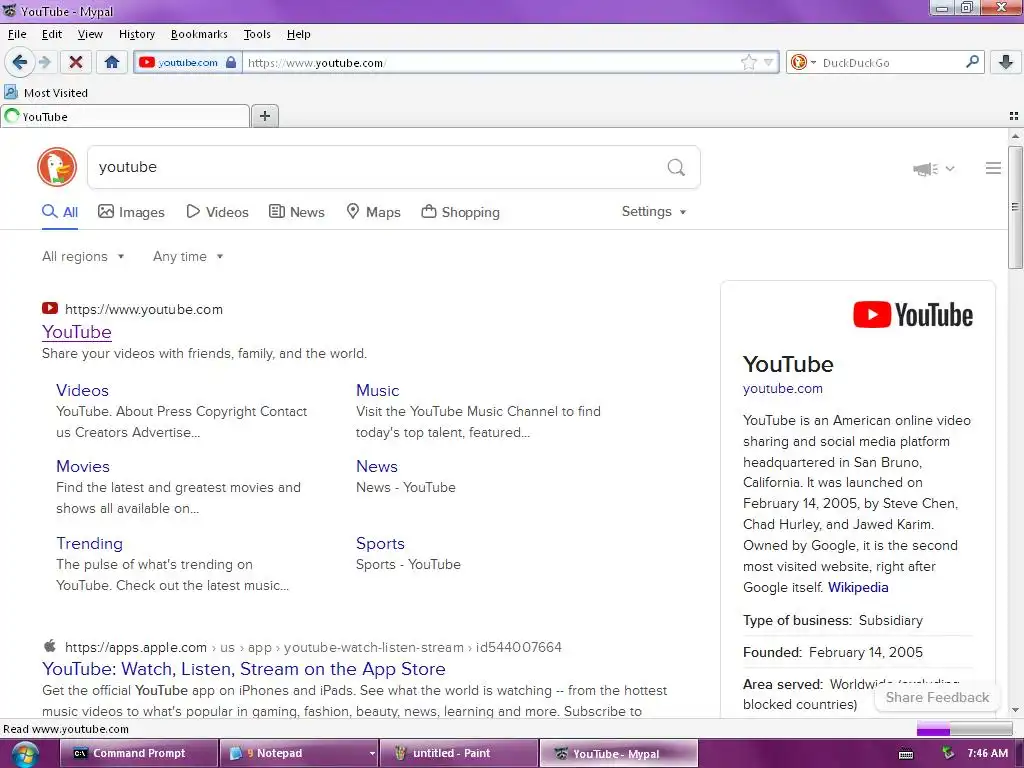Select the YouTube browser tab
The height and width of the screenshot is (768, 1024).
125,117
